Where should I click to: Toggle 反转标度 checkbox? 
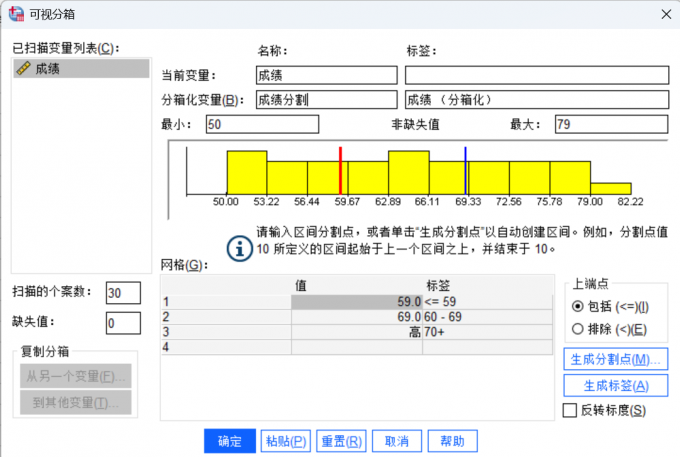point(569,410)
